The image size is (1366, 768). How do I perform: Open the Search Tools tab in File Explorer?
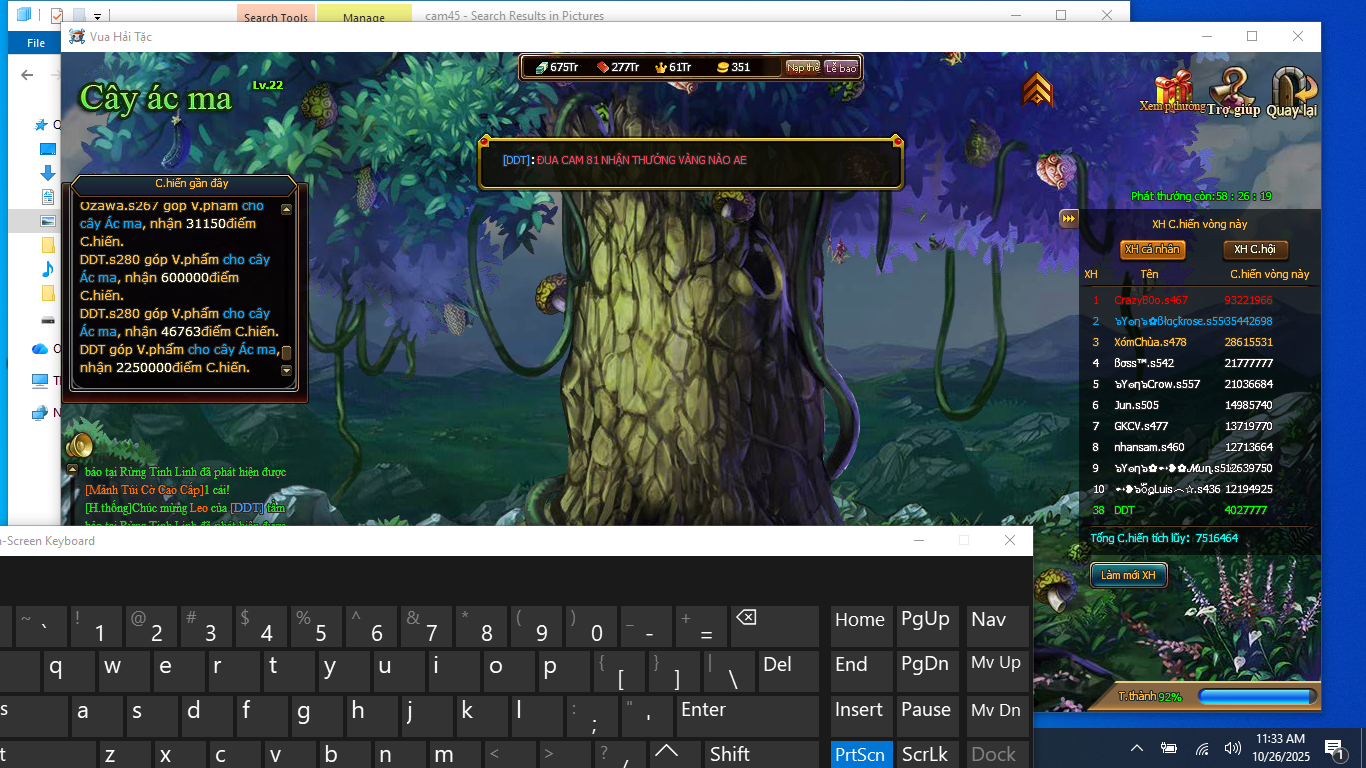point(276,16)
